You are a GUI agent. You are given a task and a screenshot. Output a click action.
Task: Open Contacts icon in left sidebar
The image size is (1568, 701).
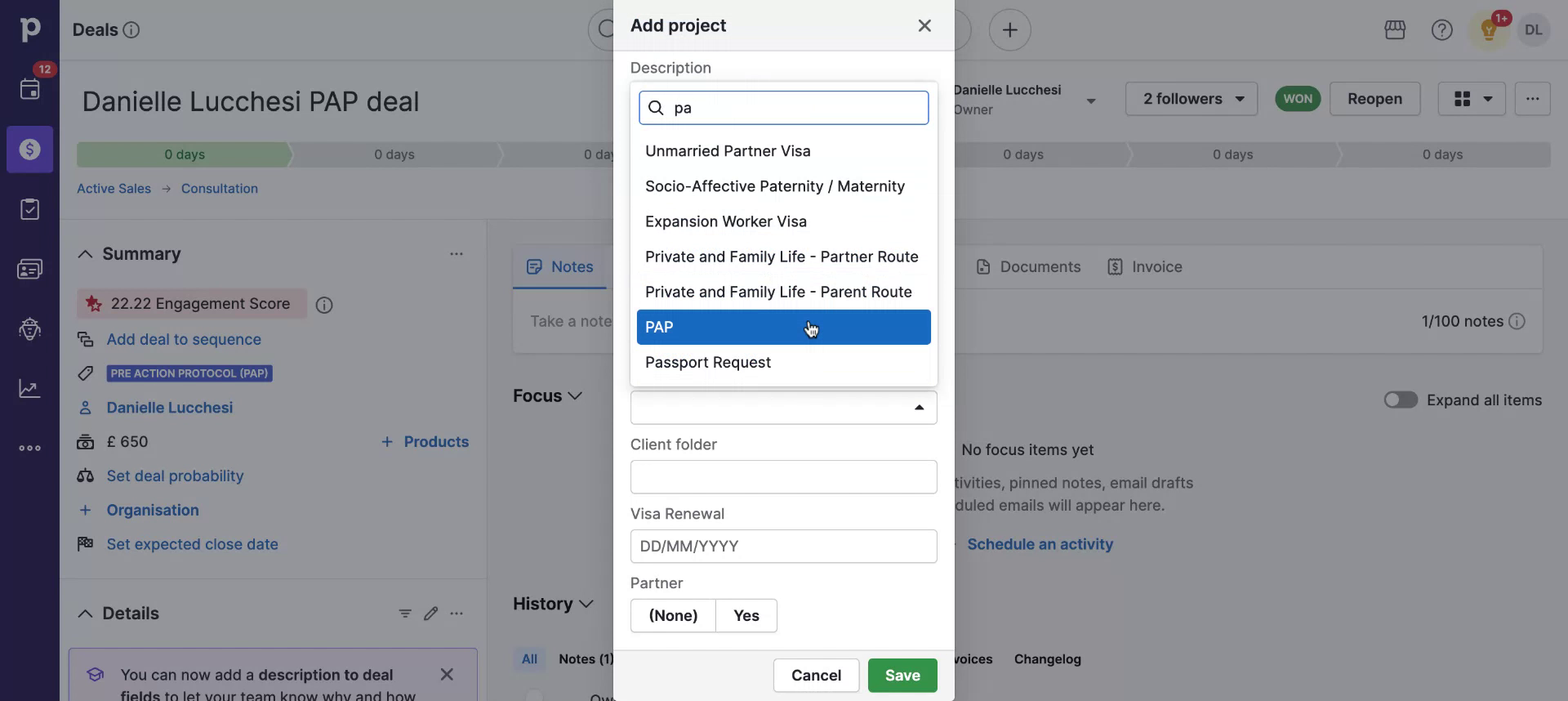click(30, 269)
